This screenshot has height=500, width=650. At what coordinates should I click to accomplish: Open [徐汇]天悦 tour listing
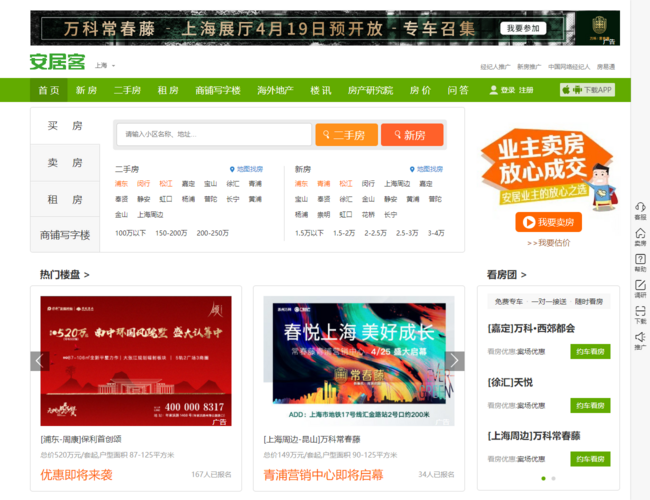(510, 382)
